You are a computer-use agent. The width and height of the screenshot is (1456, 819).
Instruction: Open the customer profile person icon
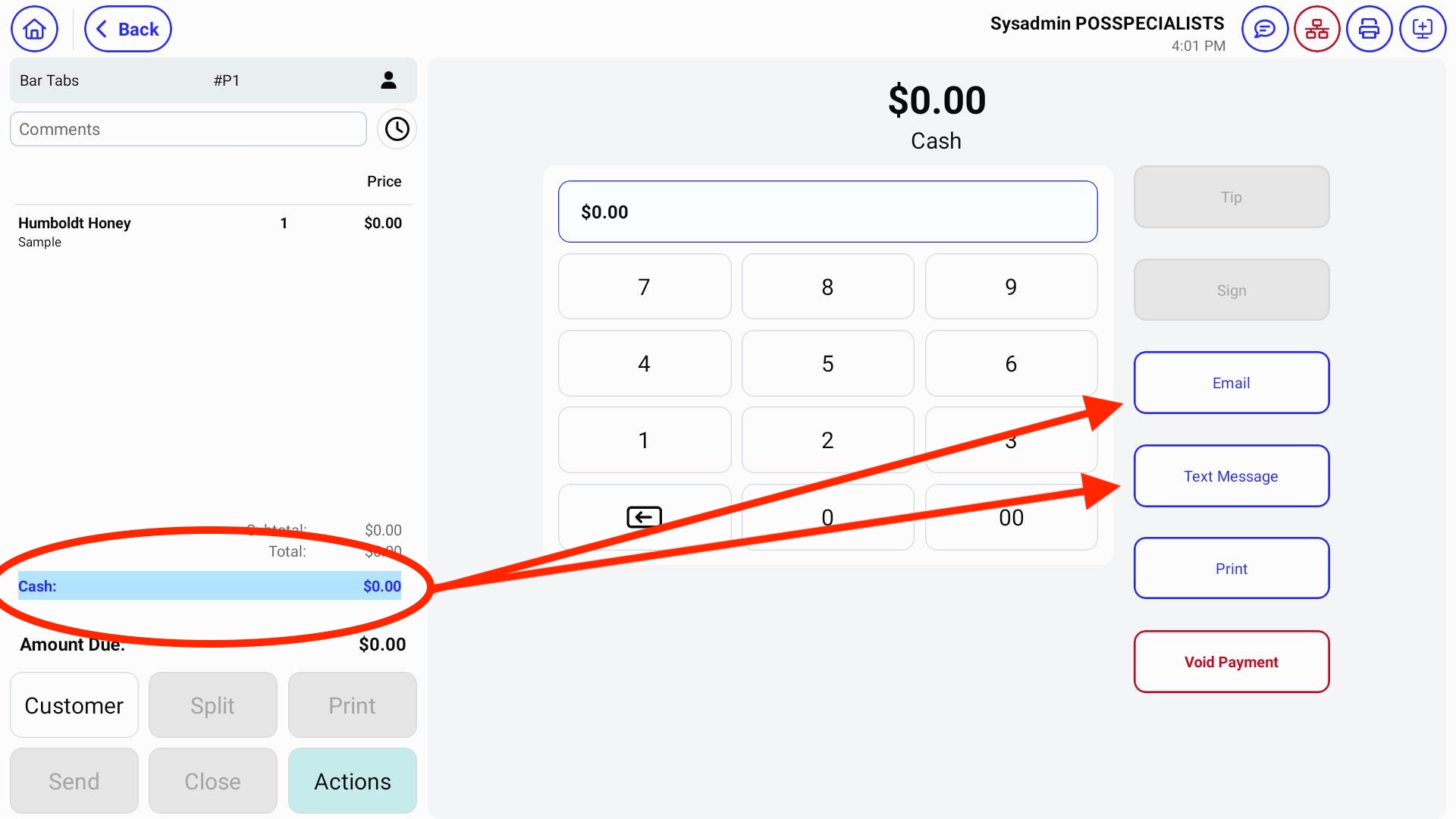388,80
